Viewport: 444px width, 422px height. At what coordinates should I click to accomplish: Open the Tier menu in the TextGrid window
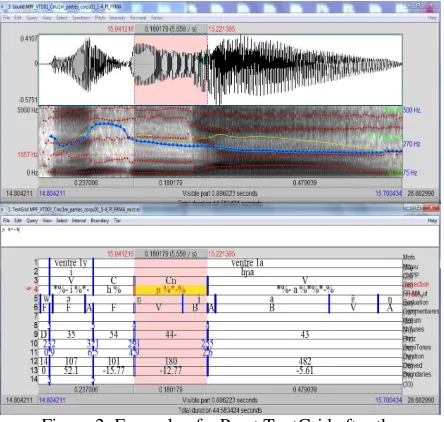[117, 220]
